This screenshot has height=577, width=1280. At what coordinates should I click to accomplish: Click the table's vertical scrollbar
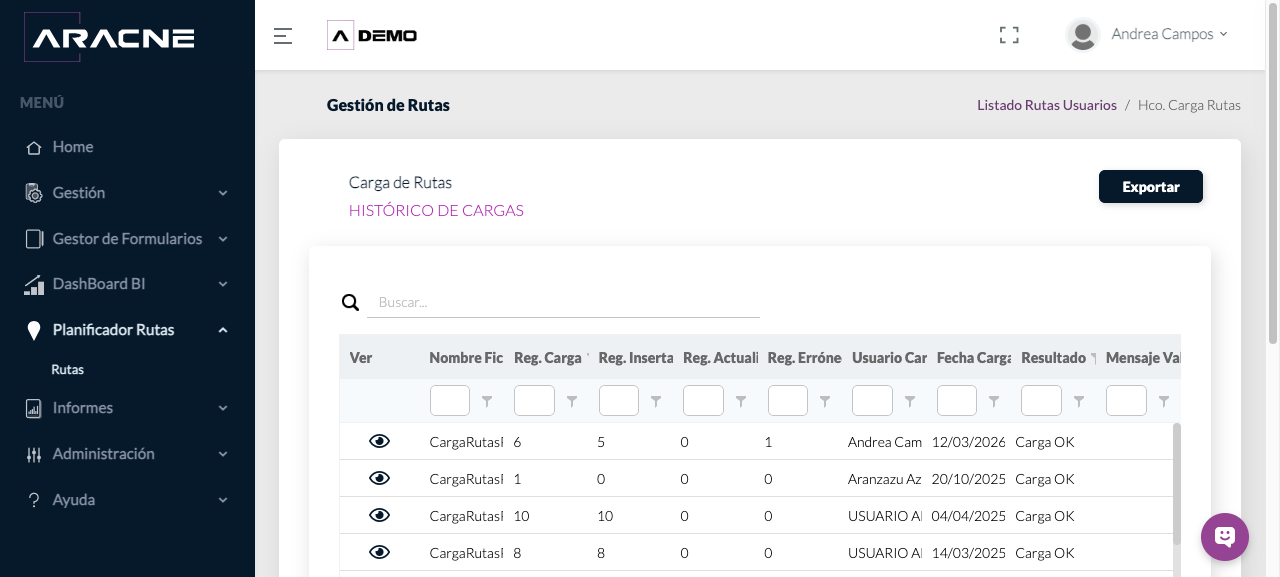pyautogui.click(x=1177, y=485)
